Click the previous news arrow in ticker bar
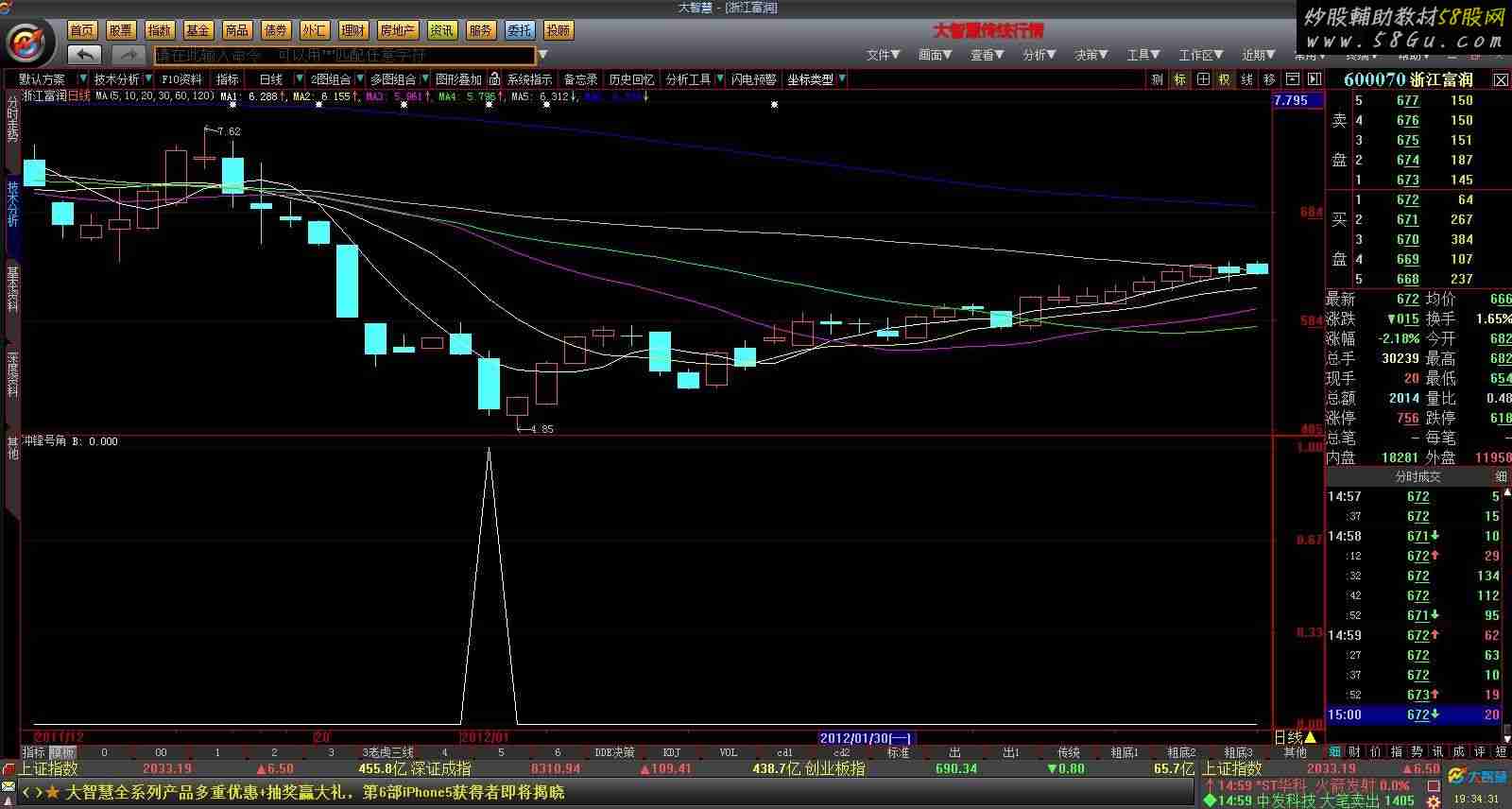The width and height of the screenshot is (1512, 809). point(26,792)
